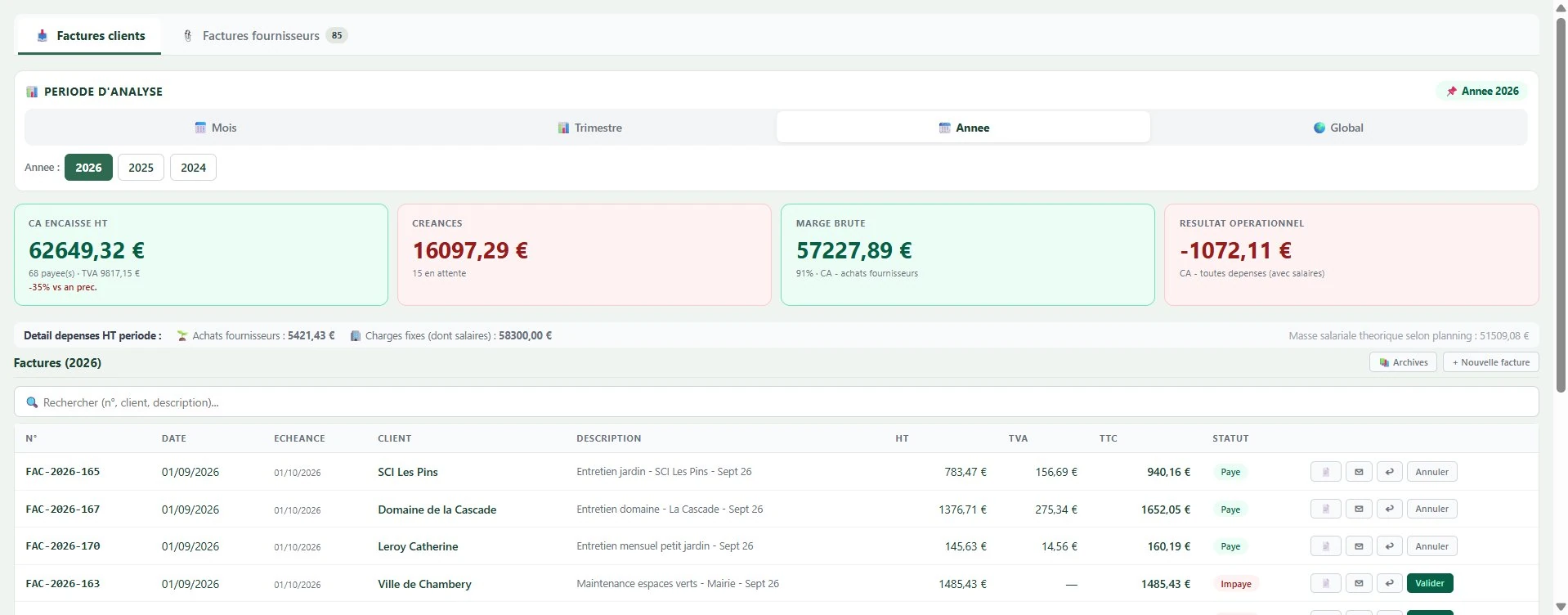
Task: Create a new invoice with Nouvelle facture
Action: [1490, 362]
